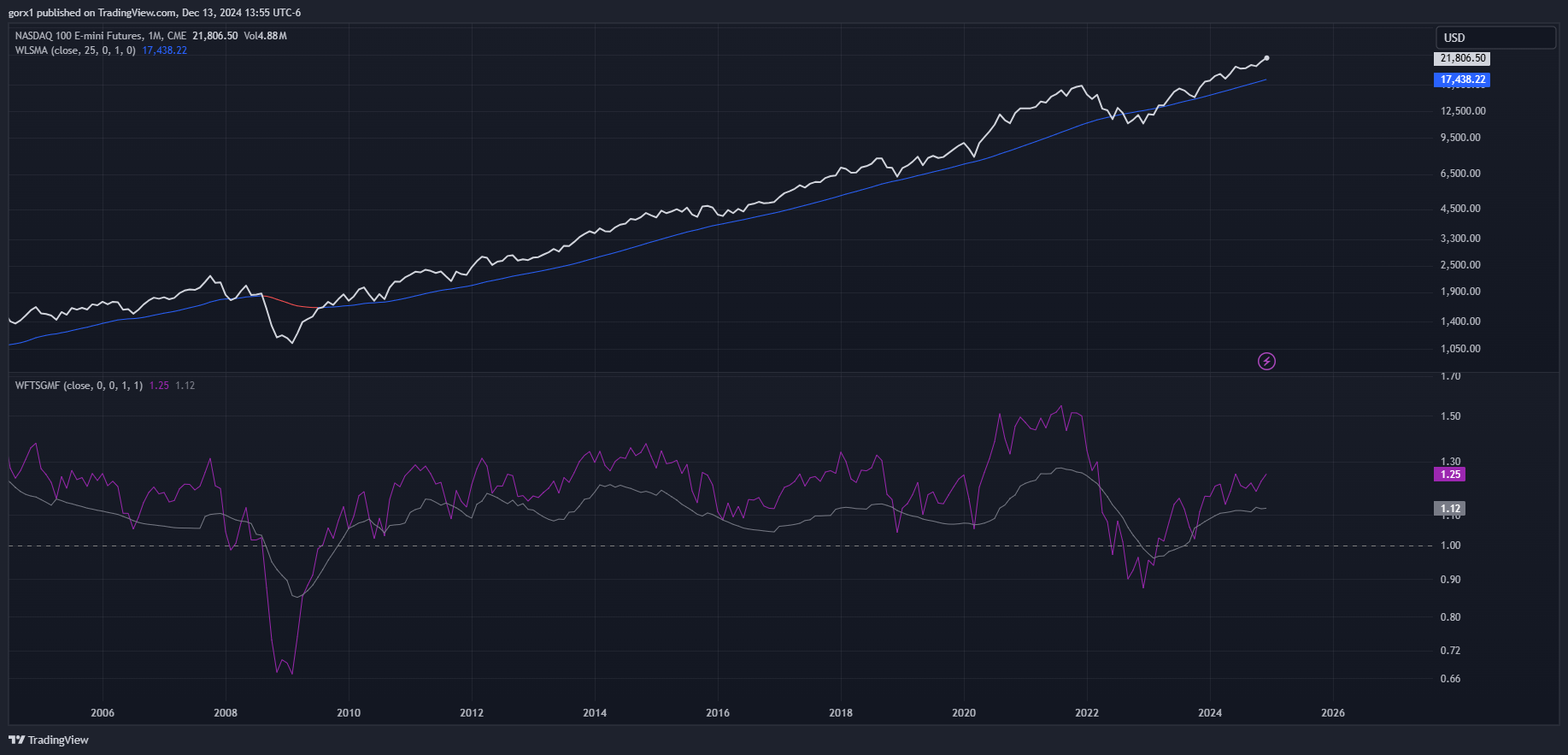Viewport: 1568px width, 755px height.
Task: Click the 2026 time axis label
Action: point(1333,713)
